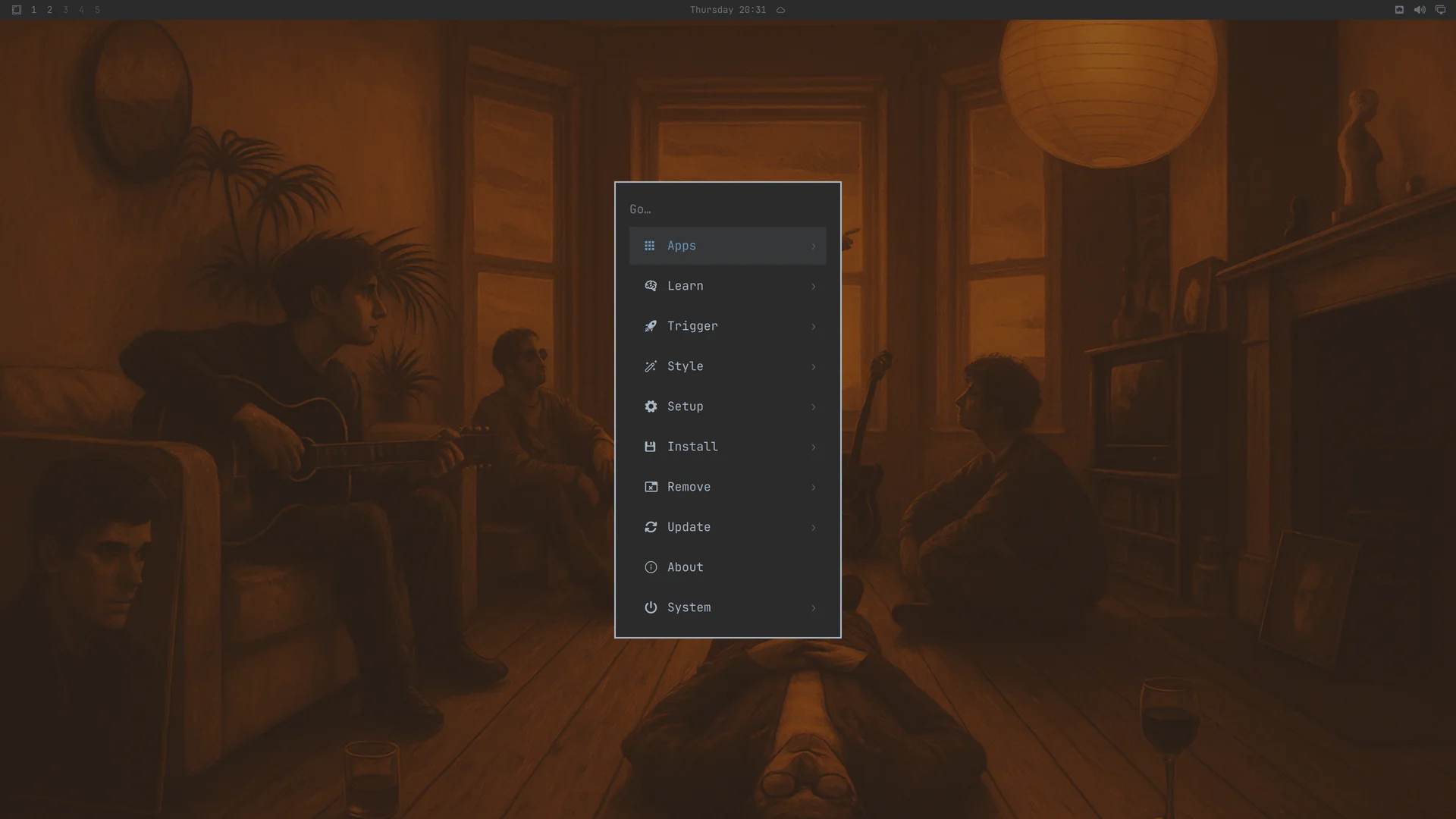The width and height of the screenshot is (1456, 819).
Task: Select the Style menu entry
Action: pyautogui.click(x=727, y=366)
